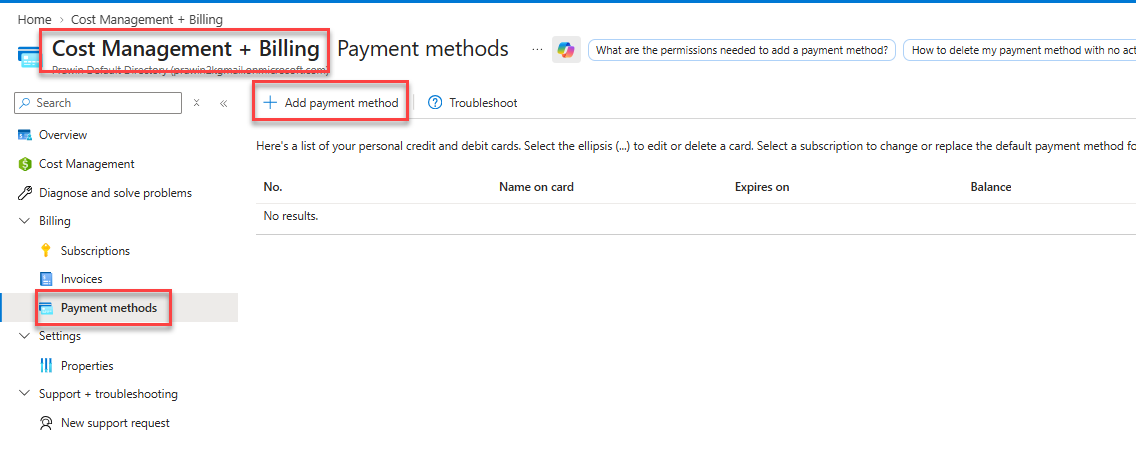Collapse the Billing section chevron
1136x469 pixels.
[25, 220]
